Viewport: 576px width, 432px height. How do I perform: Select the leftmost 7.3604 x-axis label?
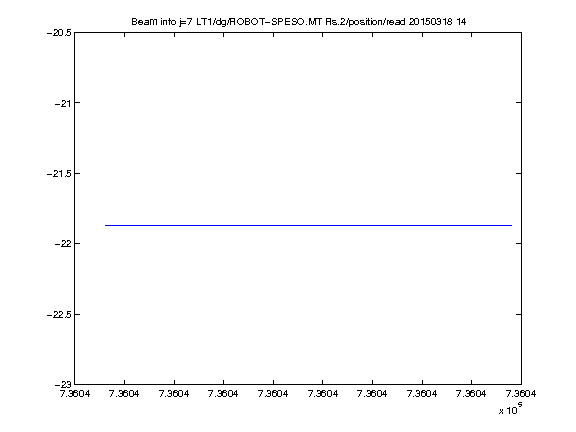[x=75, y=394]
